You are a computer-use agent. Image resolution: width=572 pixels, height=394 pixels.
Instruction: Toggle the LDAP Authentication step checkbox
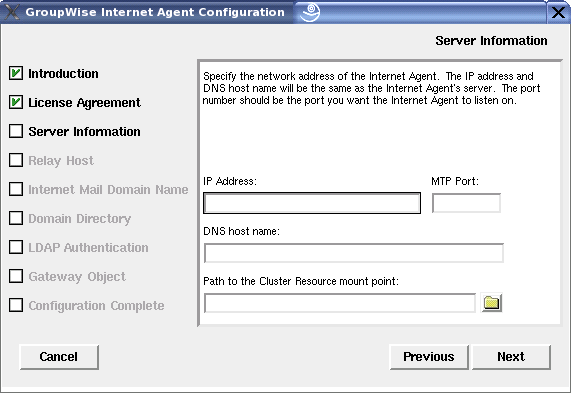(x=16, y=247)
